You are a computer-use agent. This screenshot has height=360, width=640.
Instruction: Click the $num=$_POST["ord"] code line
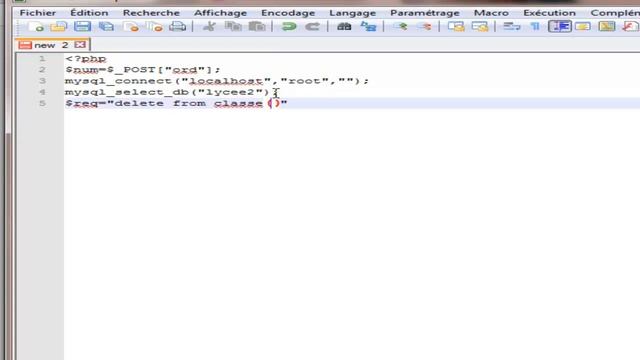pyautogui.click(x=143, y=70)
